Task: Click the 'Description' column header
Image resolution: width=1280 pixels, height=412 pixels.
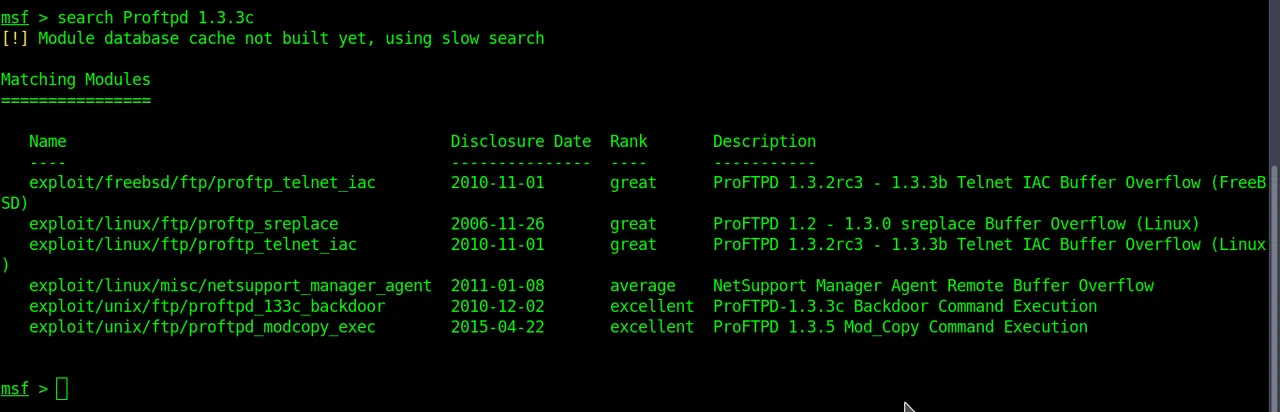Action: click(x=765, y=142)
